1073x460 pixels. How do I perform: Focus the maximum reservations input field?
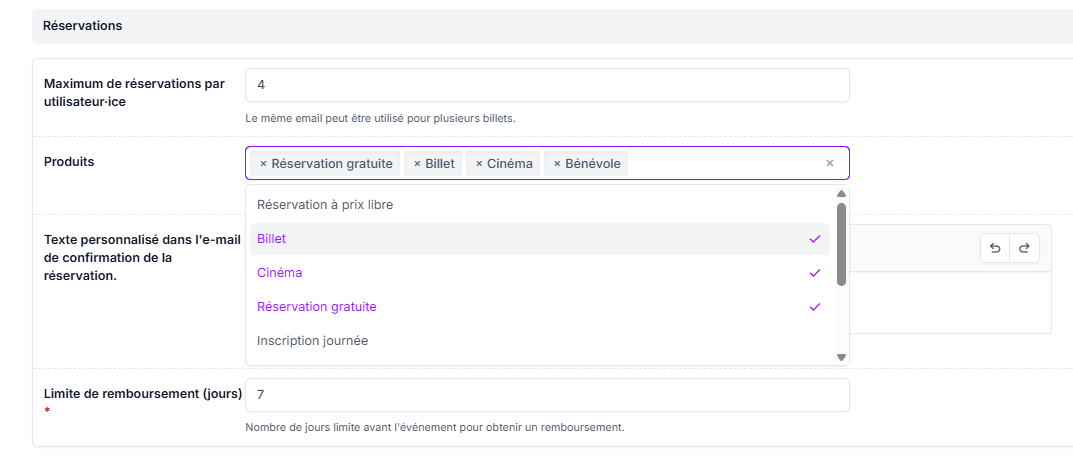[547, 85]
